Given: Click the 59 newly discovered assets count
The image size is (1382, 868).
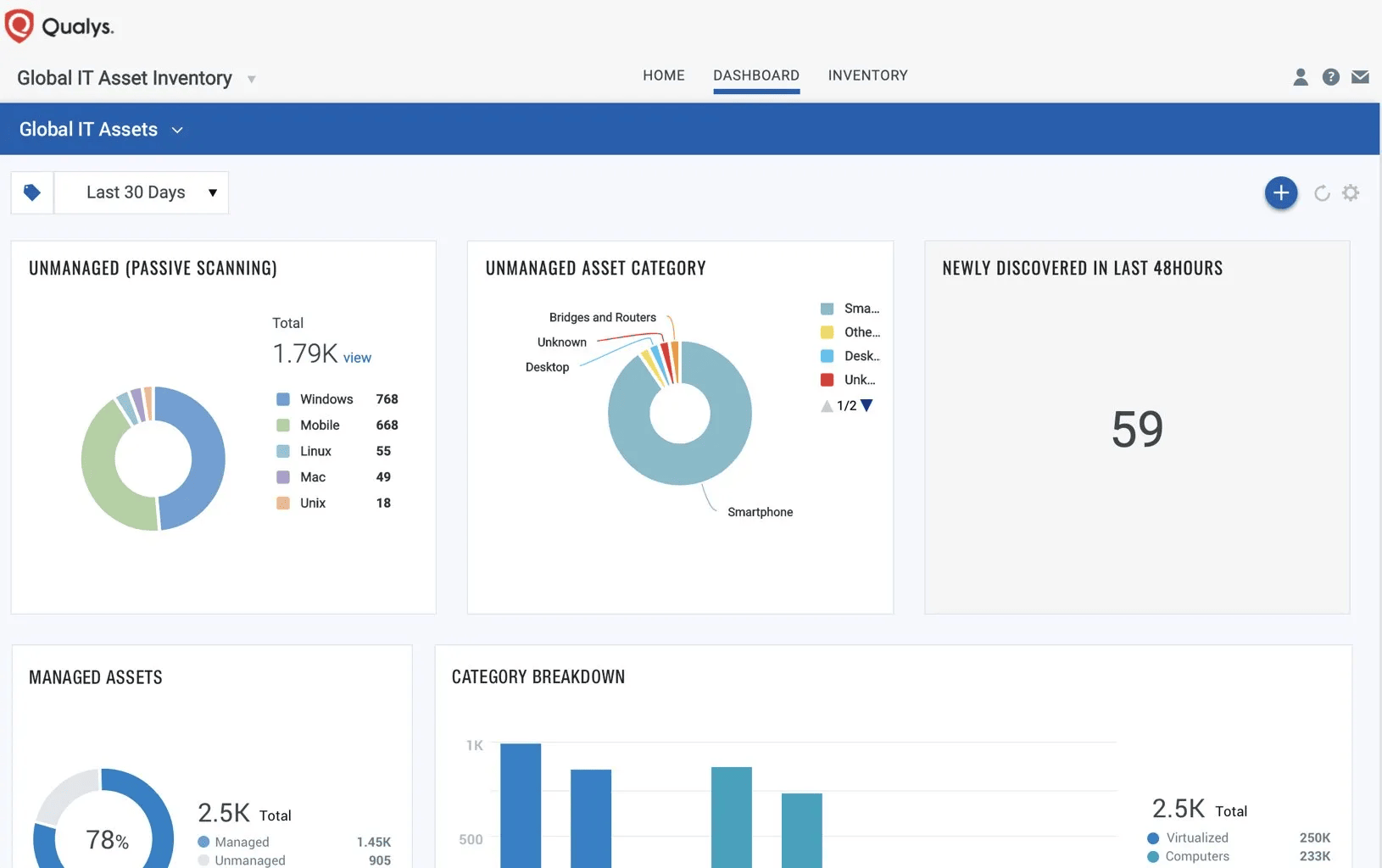Looking at the screenshot, I should 1137,429.
